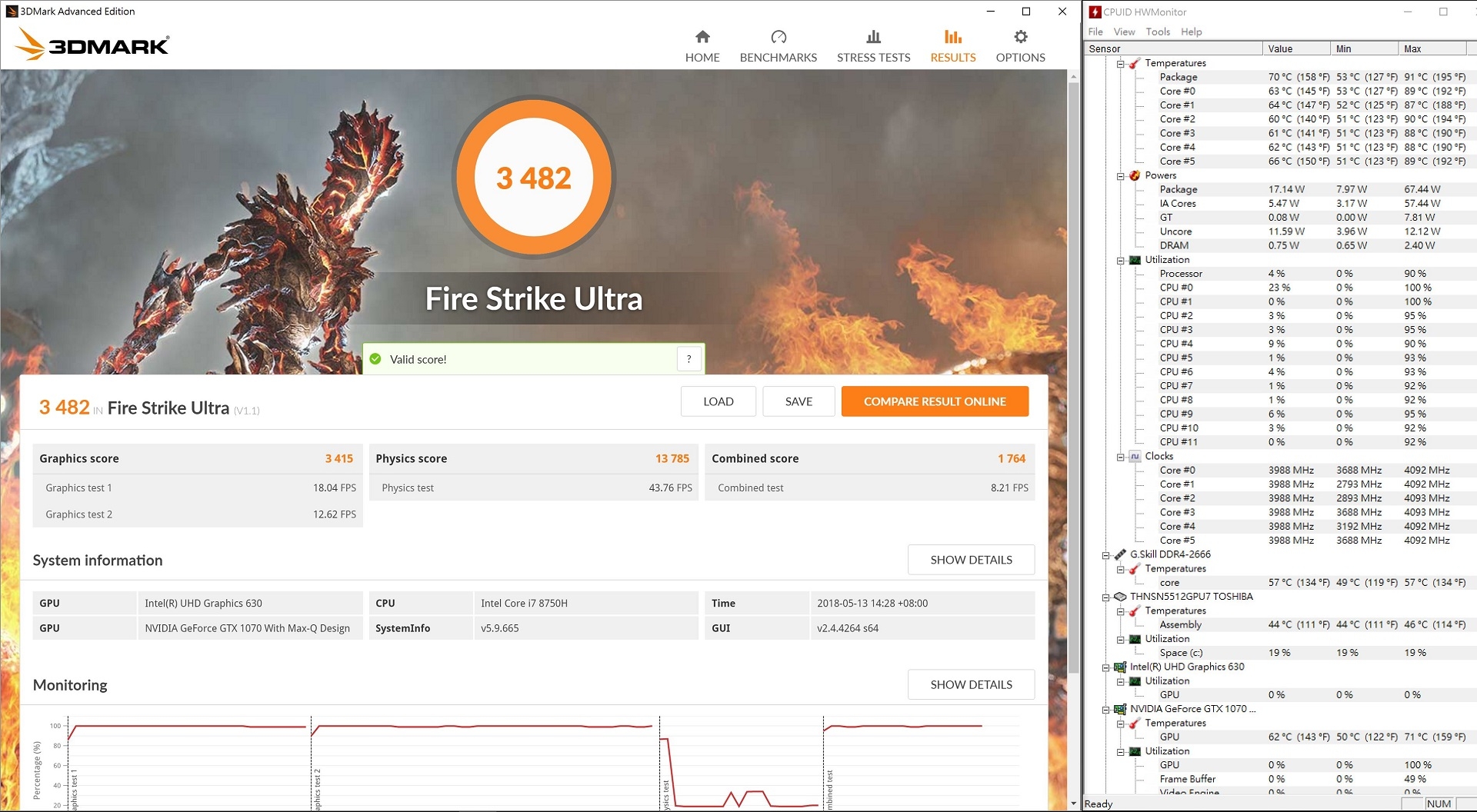Click the G.Skill DDR4-2666 memory icon
Image resolution: width=1477 pixels, height=812 pixels.
pos(1120,554)
